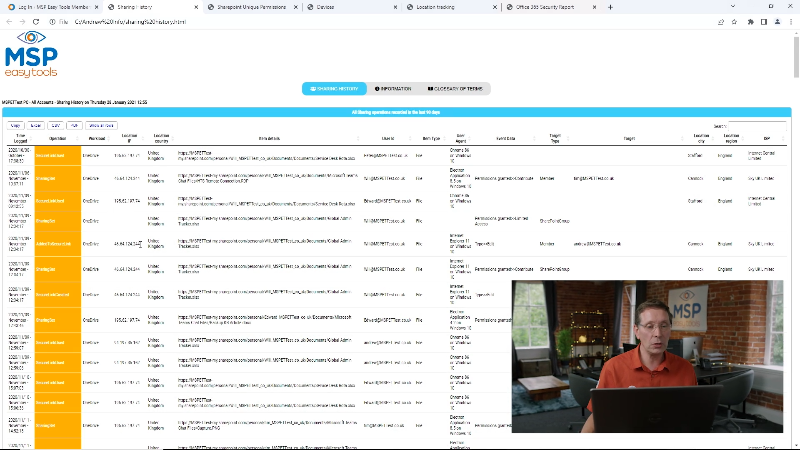Click the table Search input field
Screen dimensions: 800x450
758,126
